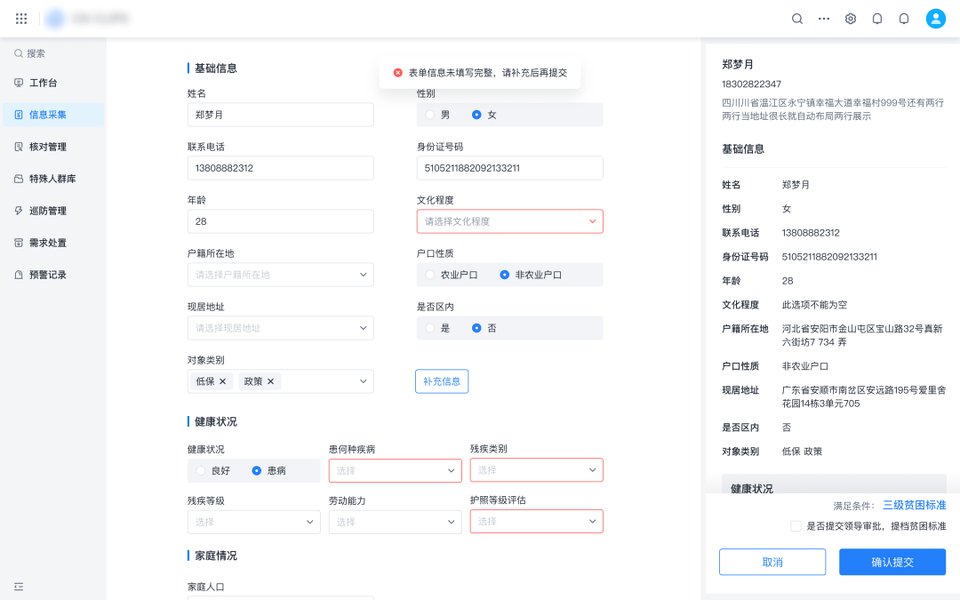Open the 现居地址 dropdown

(280, 328)
